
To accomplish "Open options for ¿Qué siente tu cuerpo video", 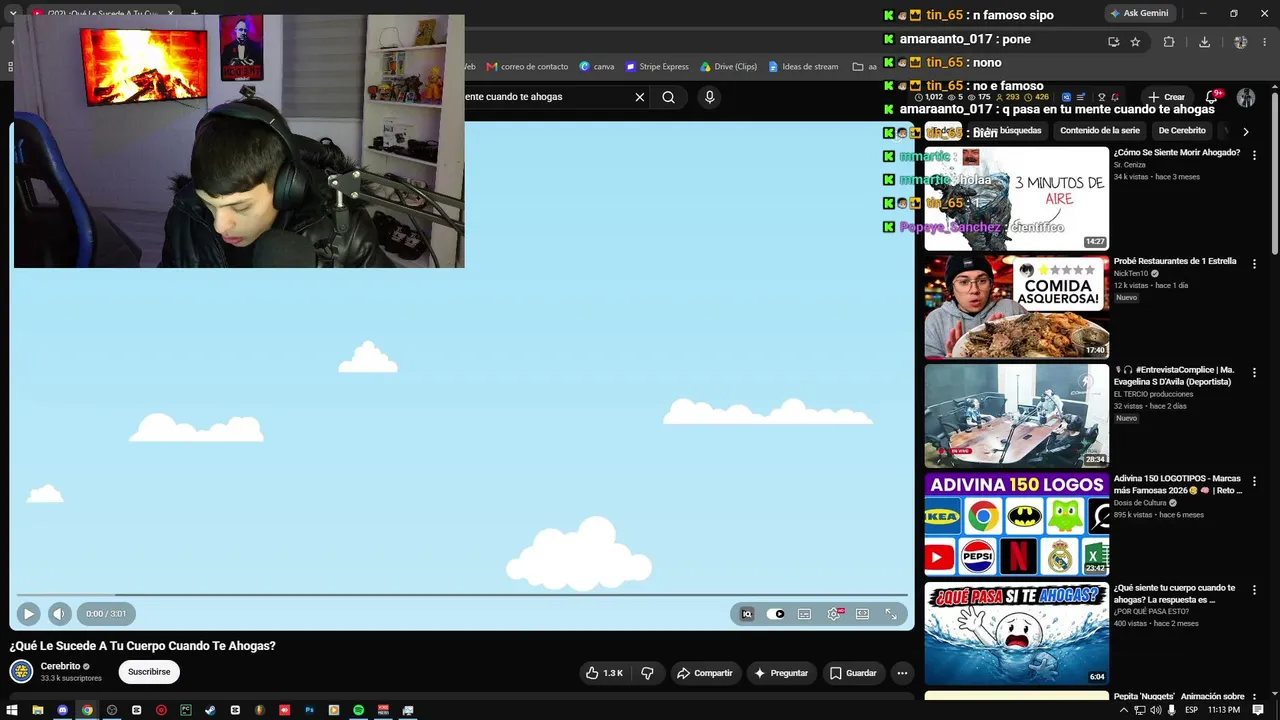I will (1254, 590).
